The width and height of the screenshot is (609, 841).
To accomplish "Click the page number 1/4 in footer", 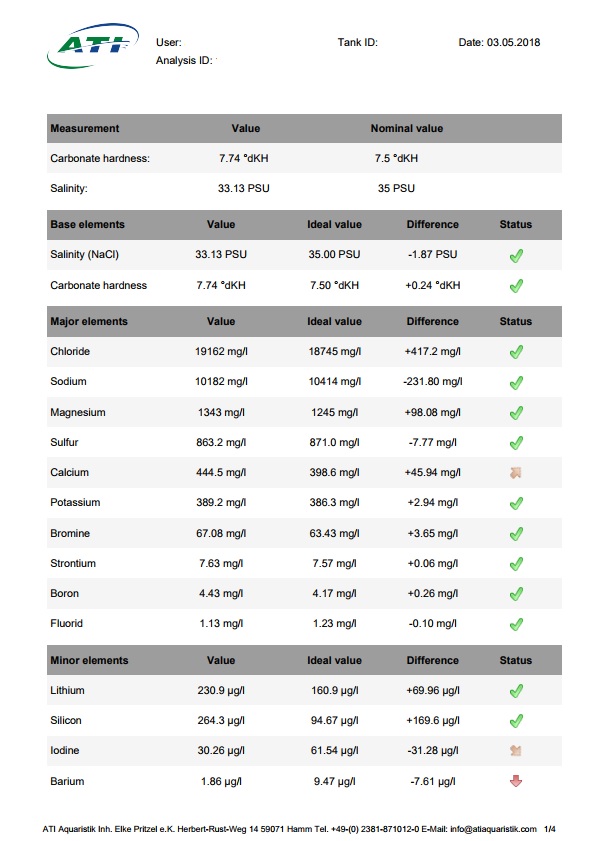I will 550,829.
